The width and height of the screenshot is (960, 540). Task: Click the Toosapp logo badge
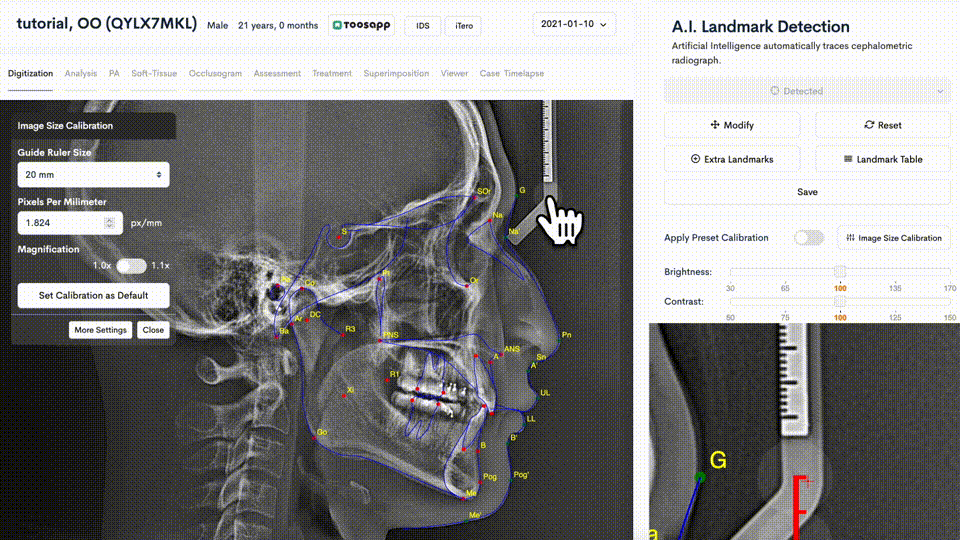click(x=361, y=25)
